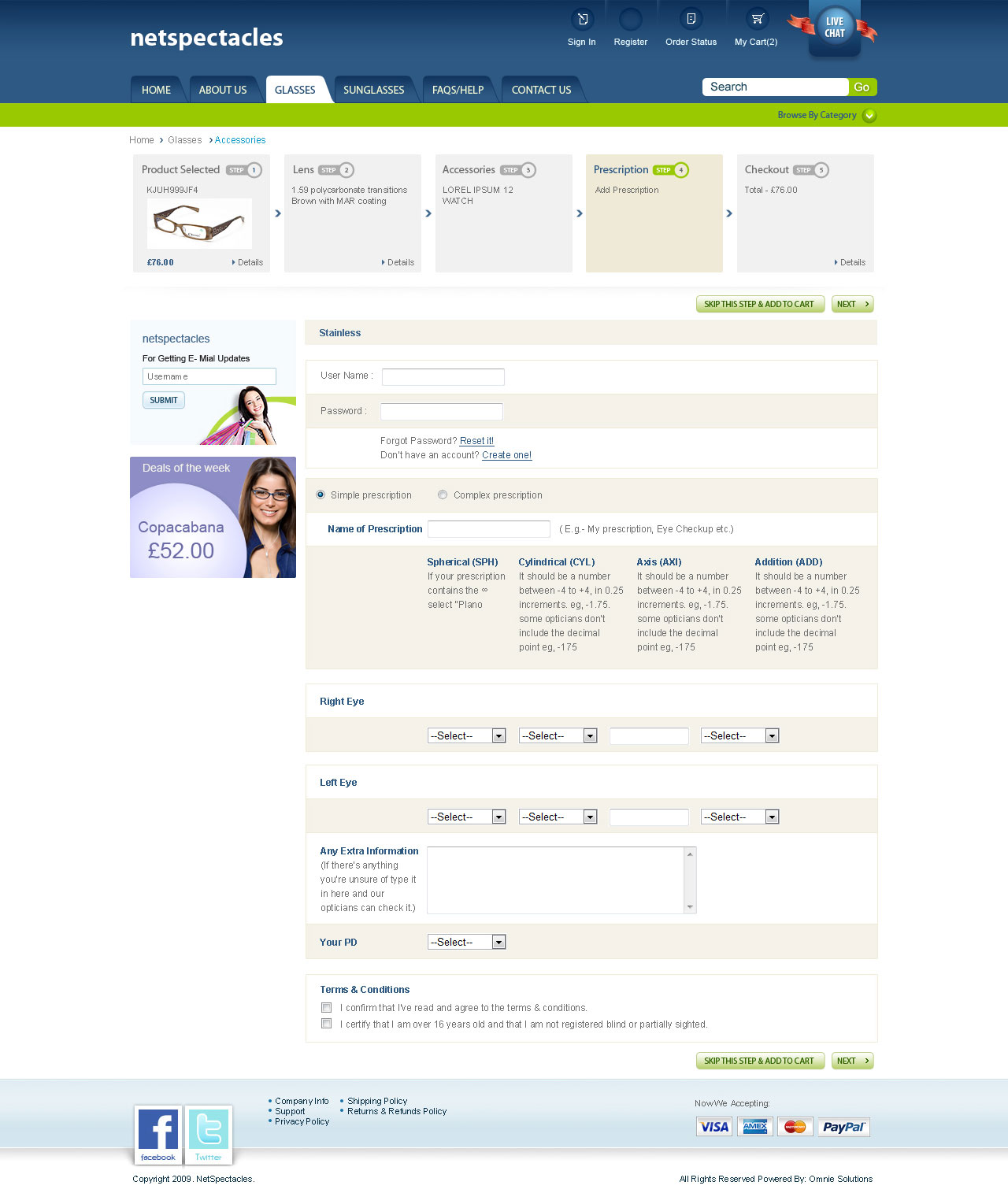Click the Reset it! password link
The image size is (1008, 1204).
[x=476, y=441]
